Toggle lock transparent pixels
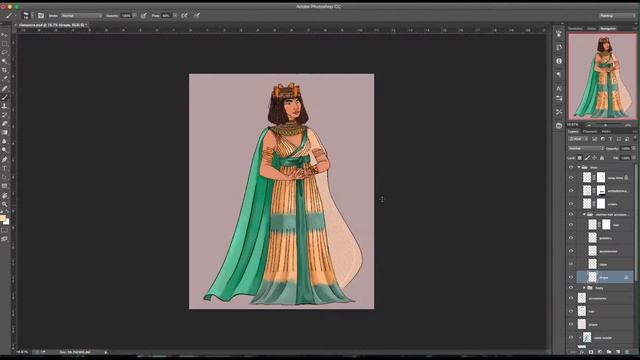The image size is (640, 360). 580,158
